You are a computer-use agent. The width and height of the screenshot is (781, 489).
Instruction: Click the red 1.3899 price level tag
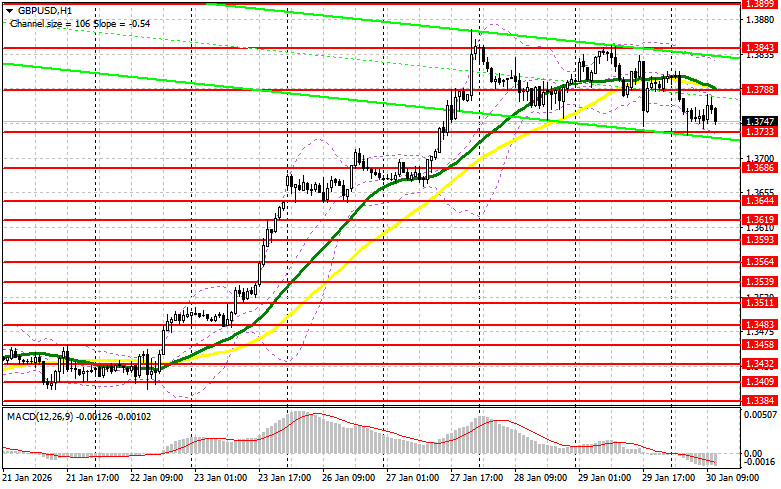coord(759,4)
